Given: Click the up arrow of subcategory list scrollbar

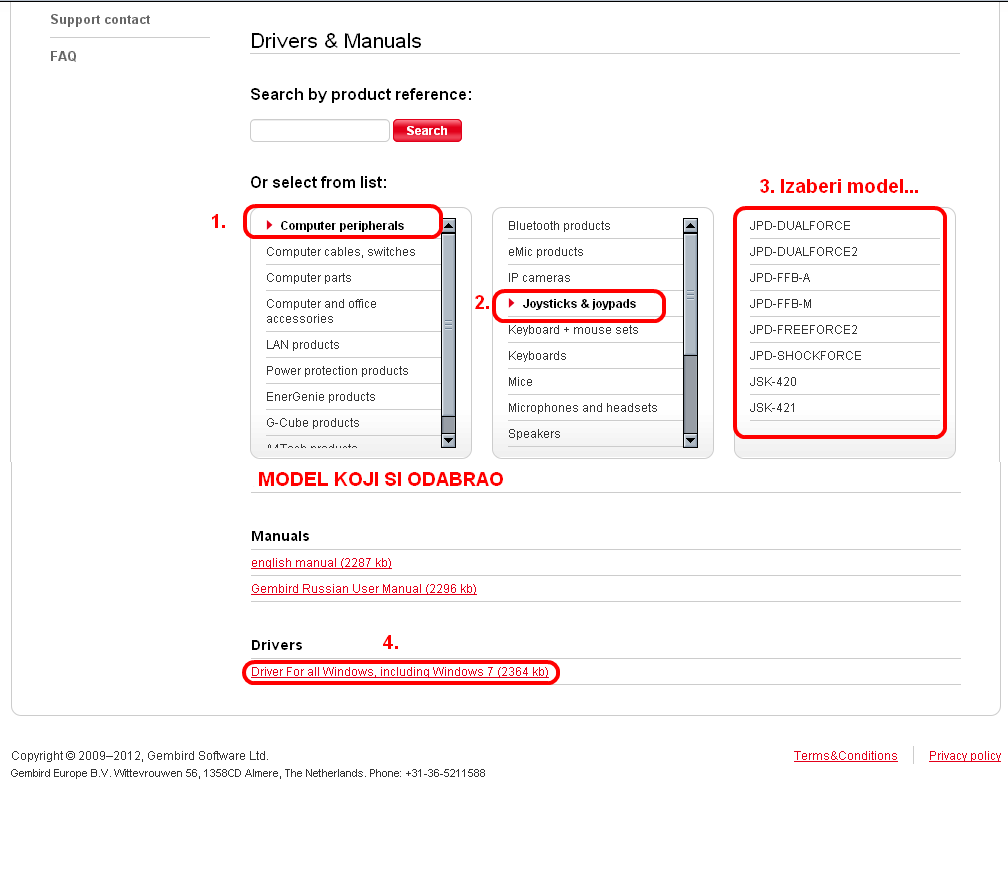Looking at the screenshot, I should point(690,226).
